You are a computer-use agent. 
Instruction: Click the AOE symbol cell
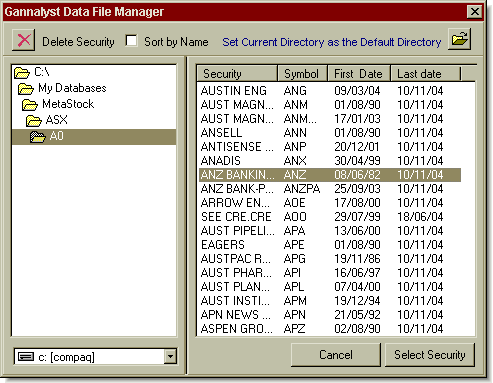pyautogui.click(x=295, y=203)
